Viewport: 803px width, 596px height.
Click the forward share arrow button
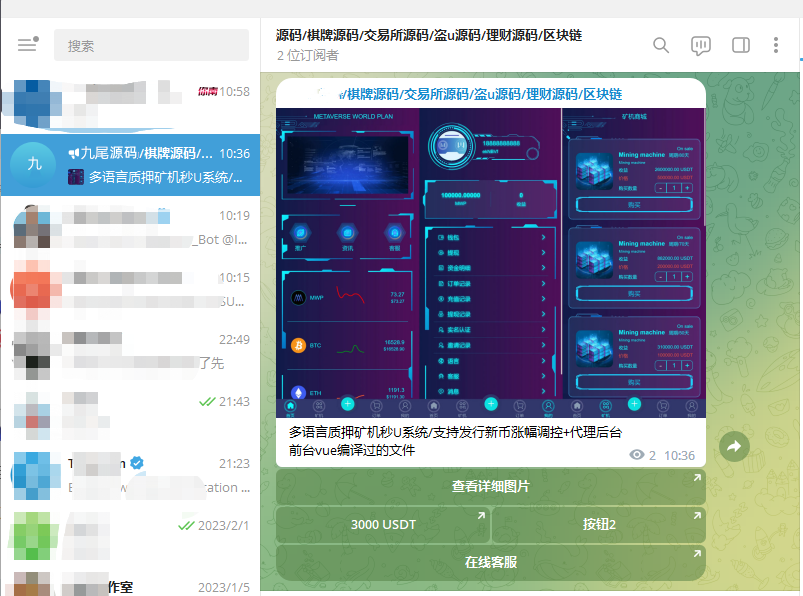(734, 446)
